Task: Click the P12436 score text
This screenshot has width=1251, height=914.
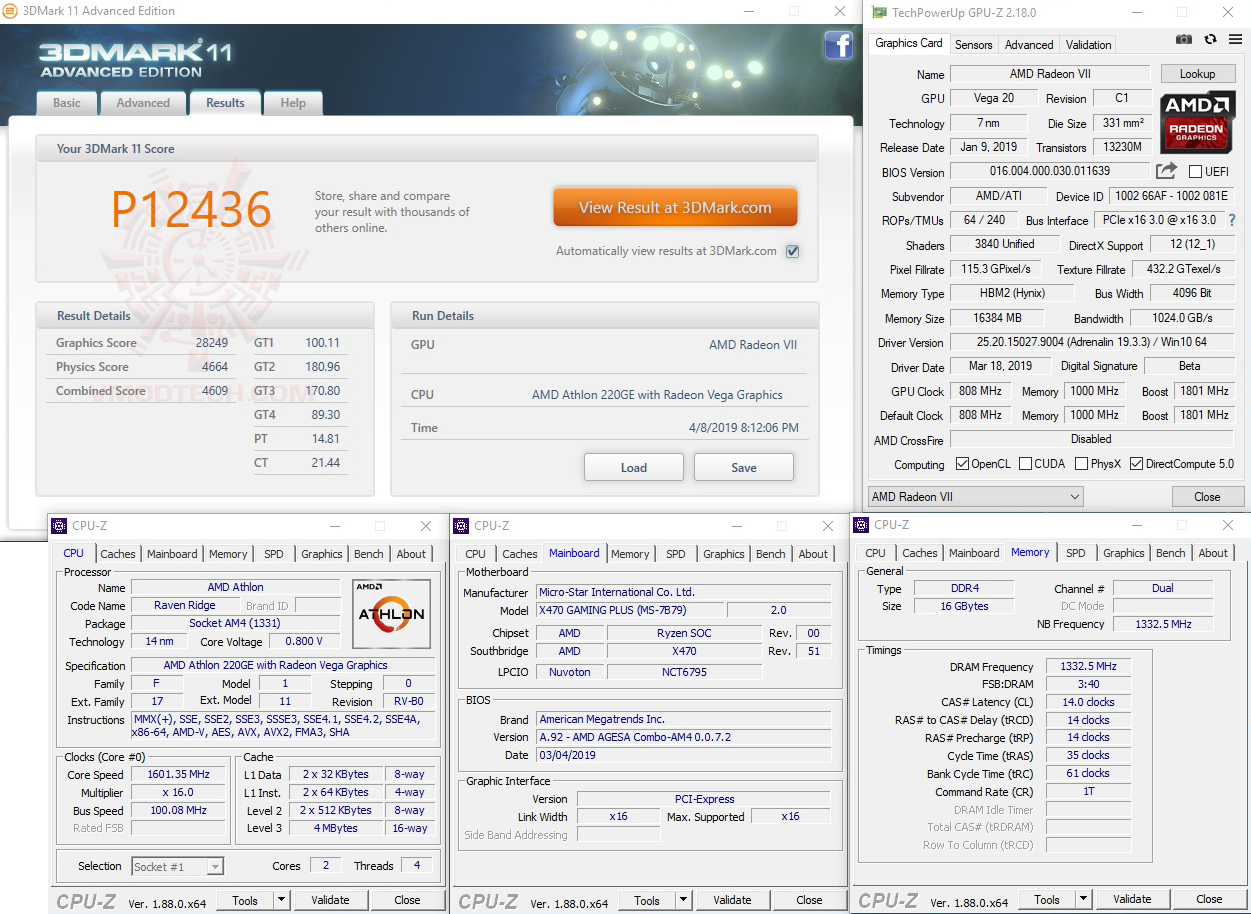Action: pyautogui.click(x=191, y=210)
